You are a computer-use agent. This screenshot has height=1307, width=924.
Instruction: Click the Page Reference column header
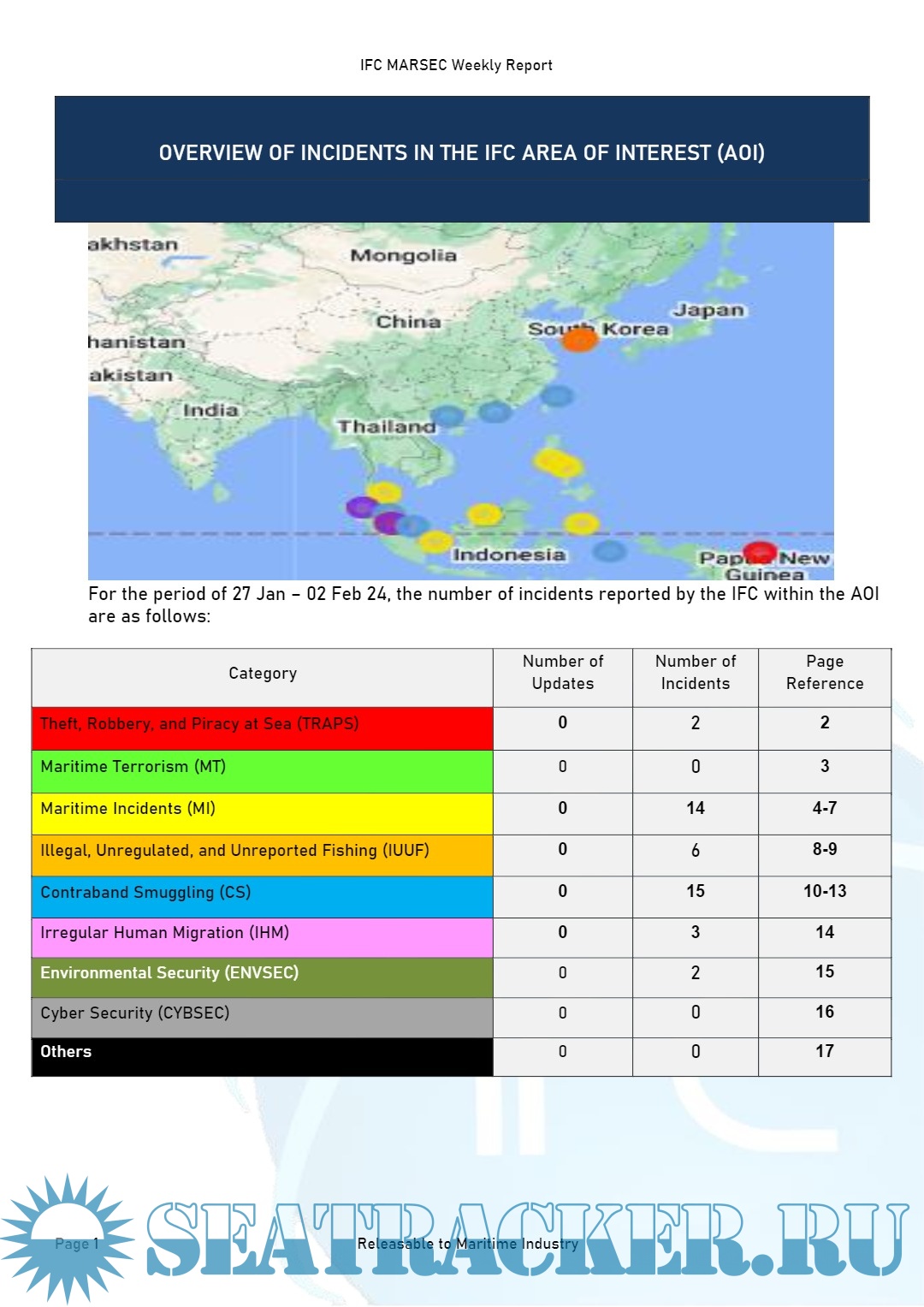click(824, 673)
